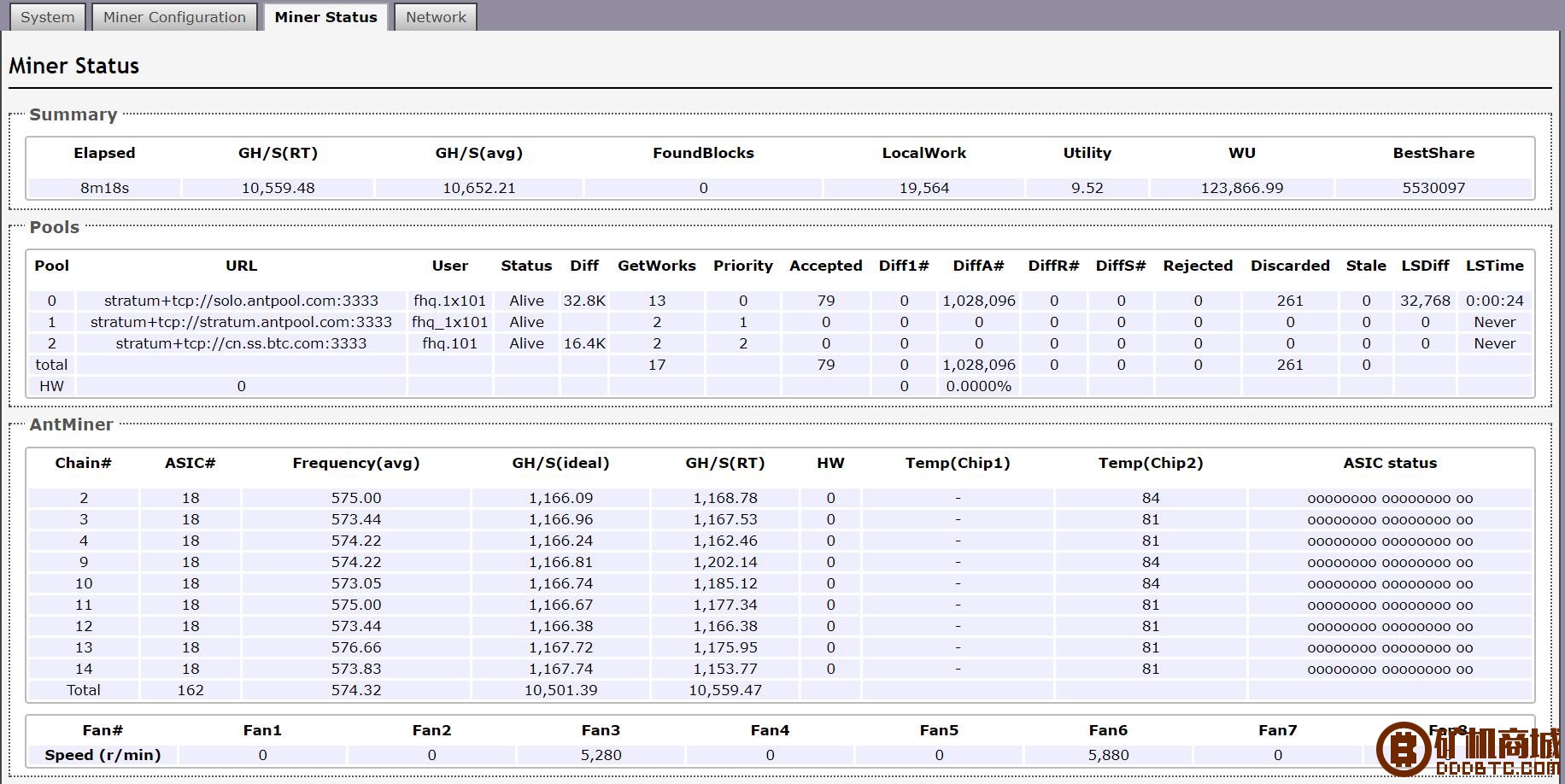1565x784 pixels.
Task: Click the AntMiner section label
Action: [71, 424]
